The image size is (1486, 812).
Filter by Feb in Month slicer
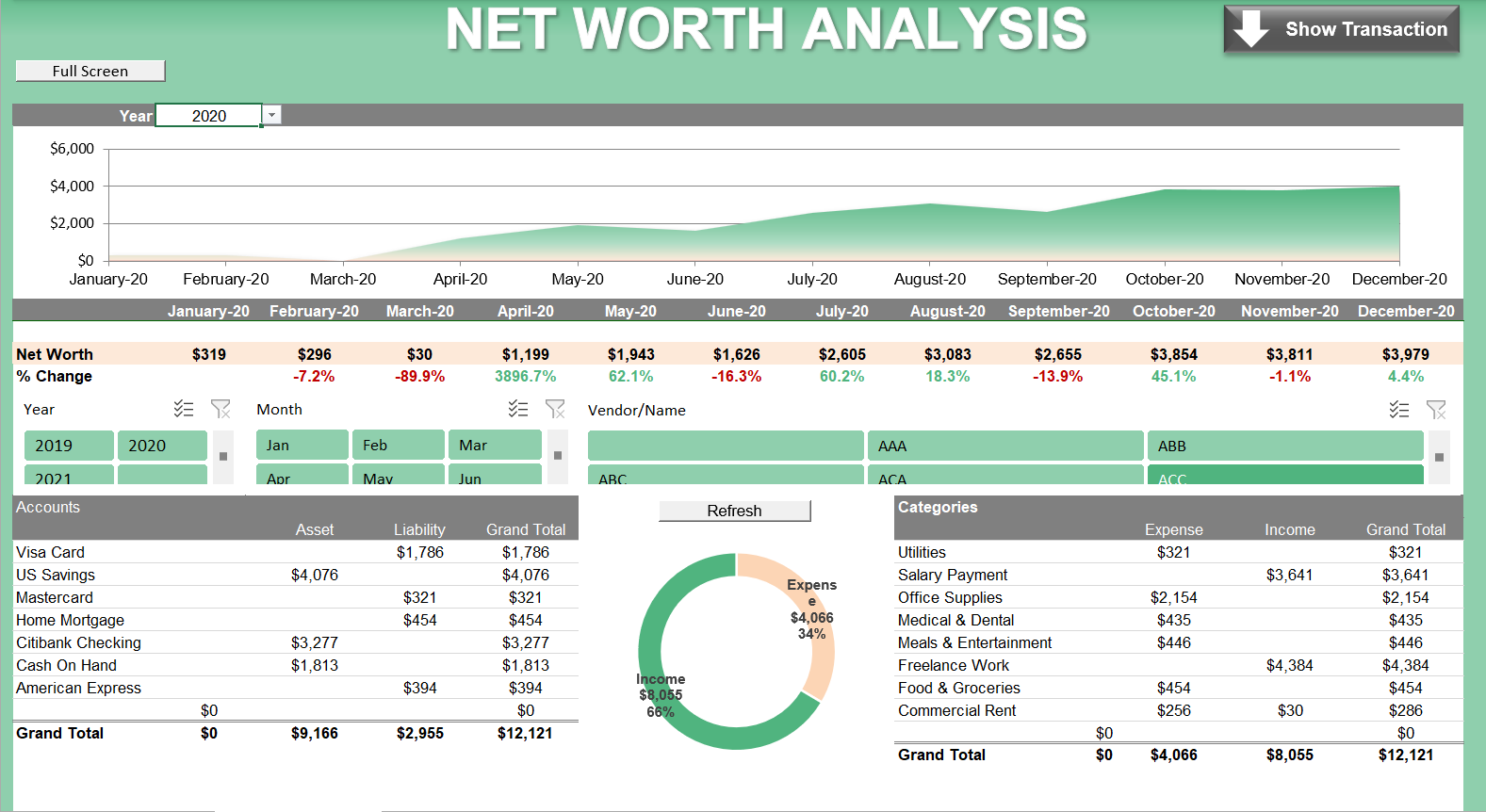(x=399, y=445)
